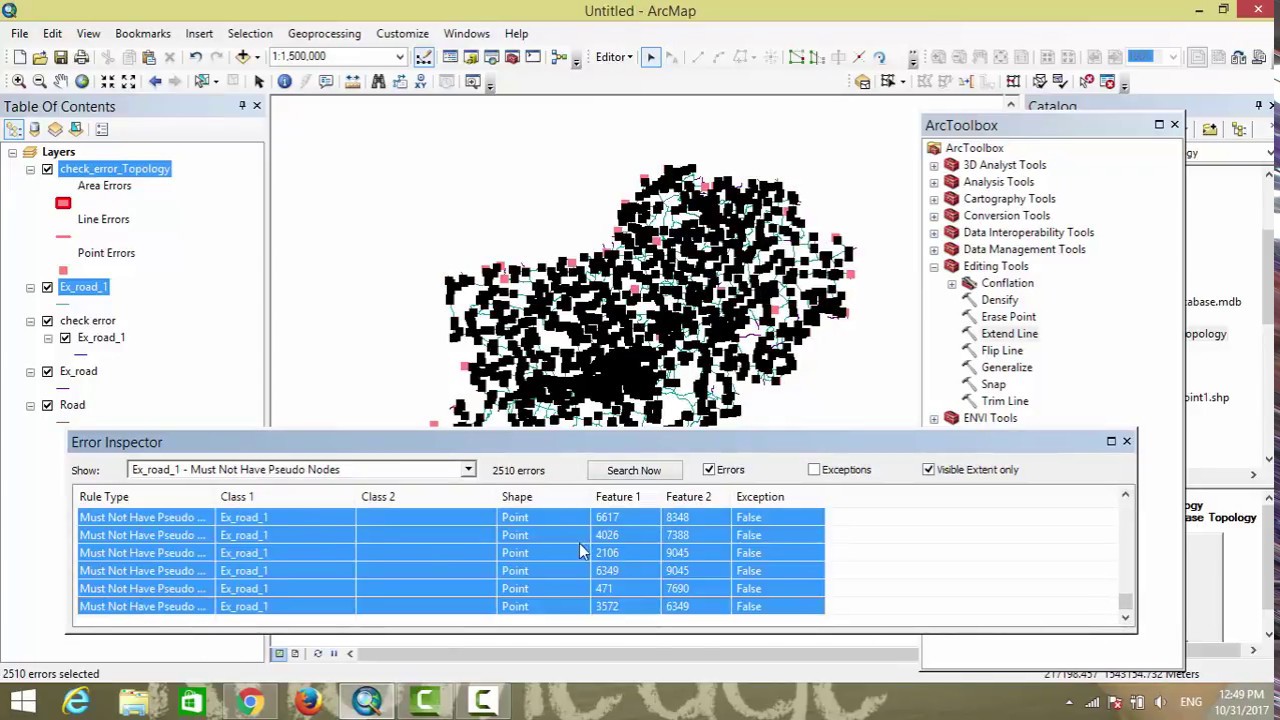The width and height of the screenshot is (1280, 720).
Task: Uncheck Visible Extent only
Action: [x=929, y=469]
